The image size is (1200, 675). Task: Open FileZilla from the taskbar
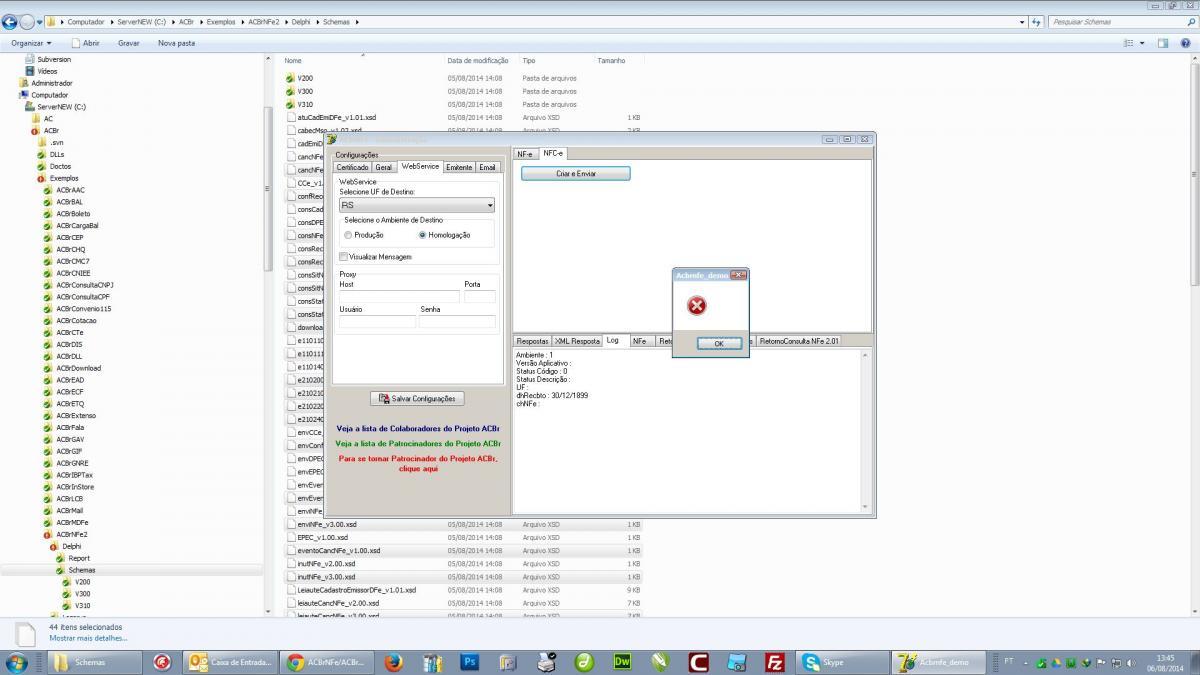click(774, 662)
